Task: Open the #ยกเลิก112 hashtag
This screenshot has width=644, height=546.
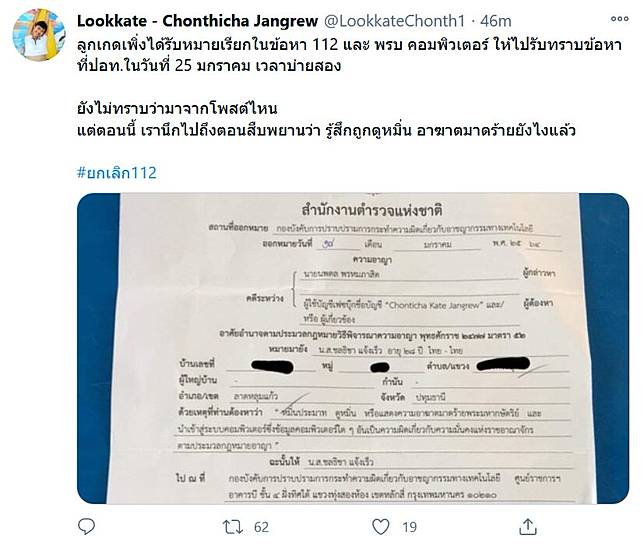Action: click(x=117, y=173)
